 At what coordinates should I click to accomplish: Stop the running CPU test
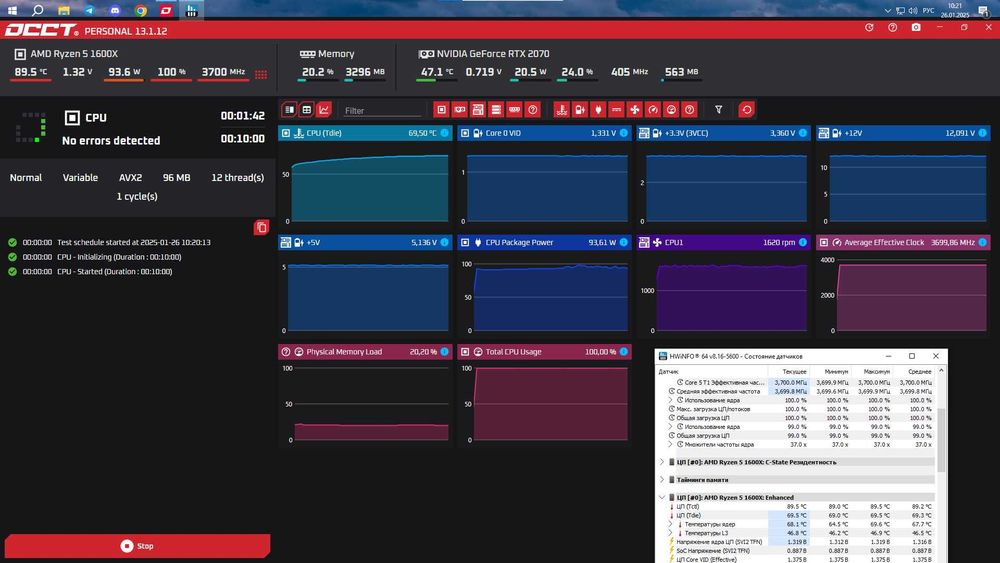click(137, 546)
